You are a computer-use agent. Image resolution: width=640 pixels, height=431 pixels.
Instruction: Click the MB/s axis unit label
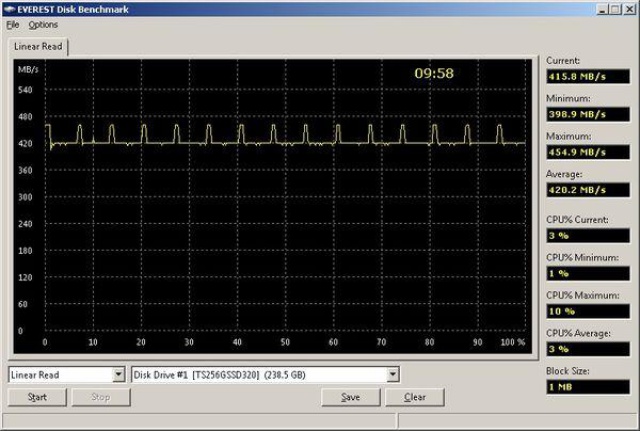28,70
